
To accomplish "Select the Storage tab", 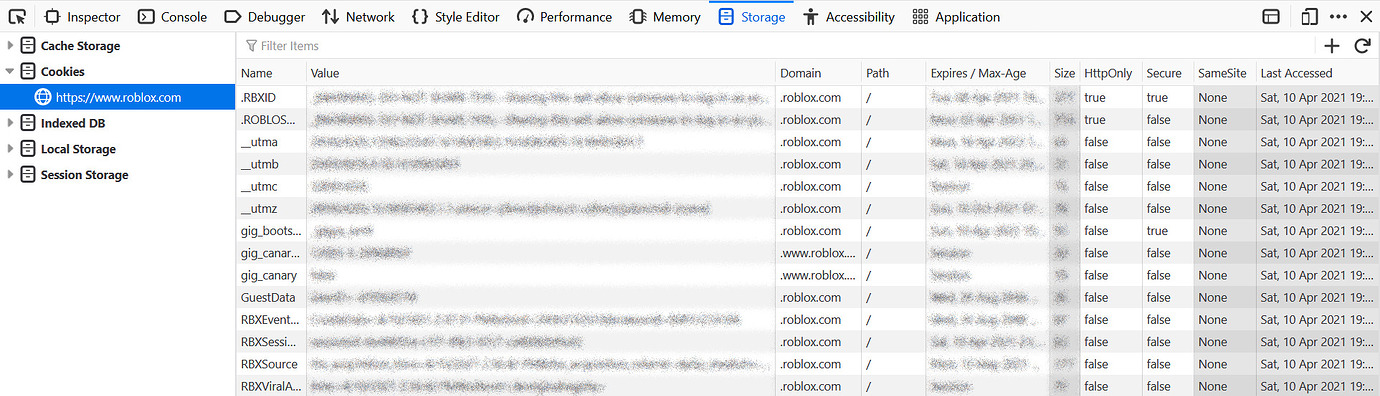I will point(751,17).
